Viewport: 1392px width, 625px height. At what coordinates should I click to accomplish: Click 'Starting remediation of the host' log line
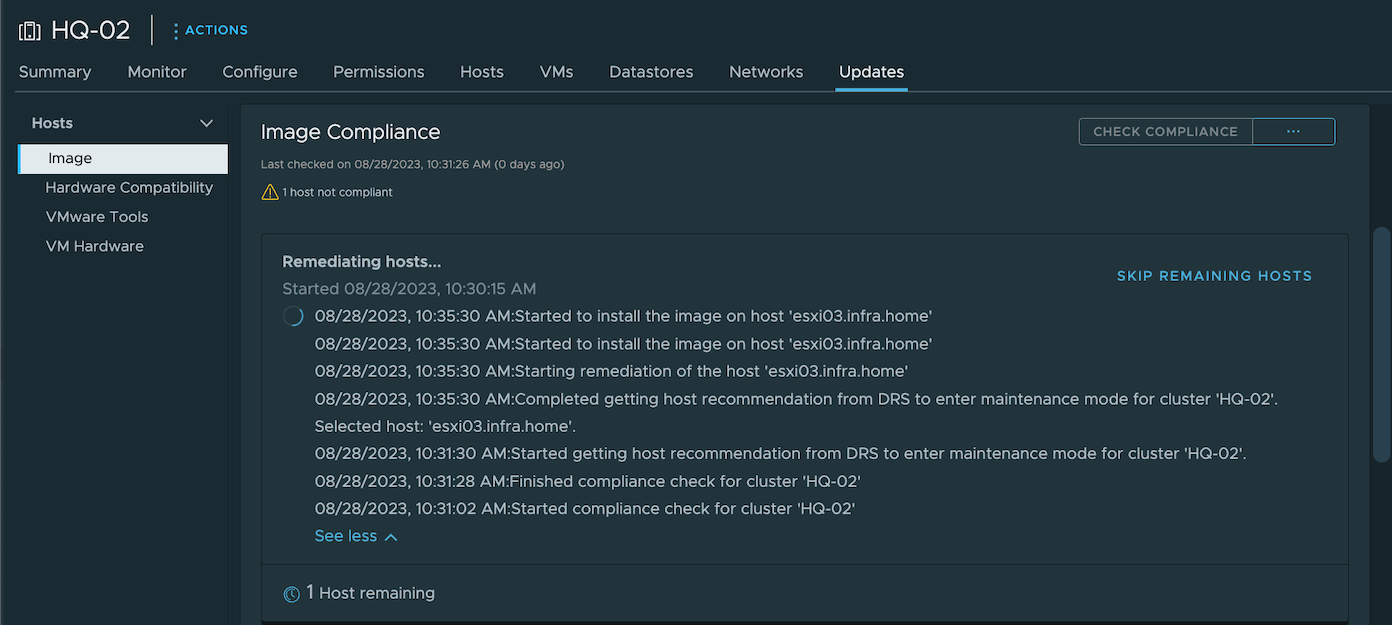pyautogui.click(x=611, y=371)
